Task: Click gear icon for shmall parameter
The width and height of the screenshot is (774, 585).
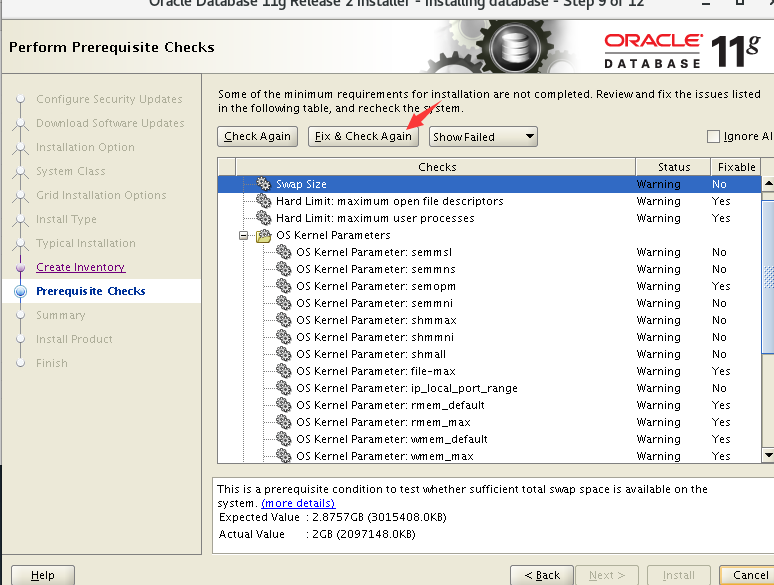Action: 284,354
